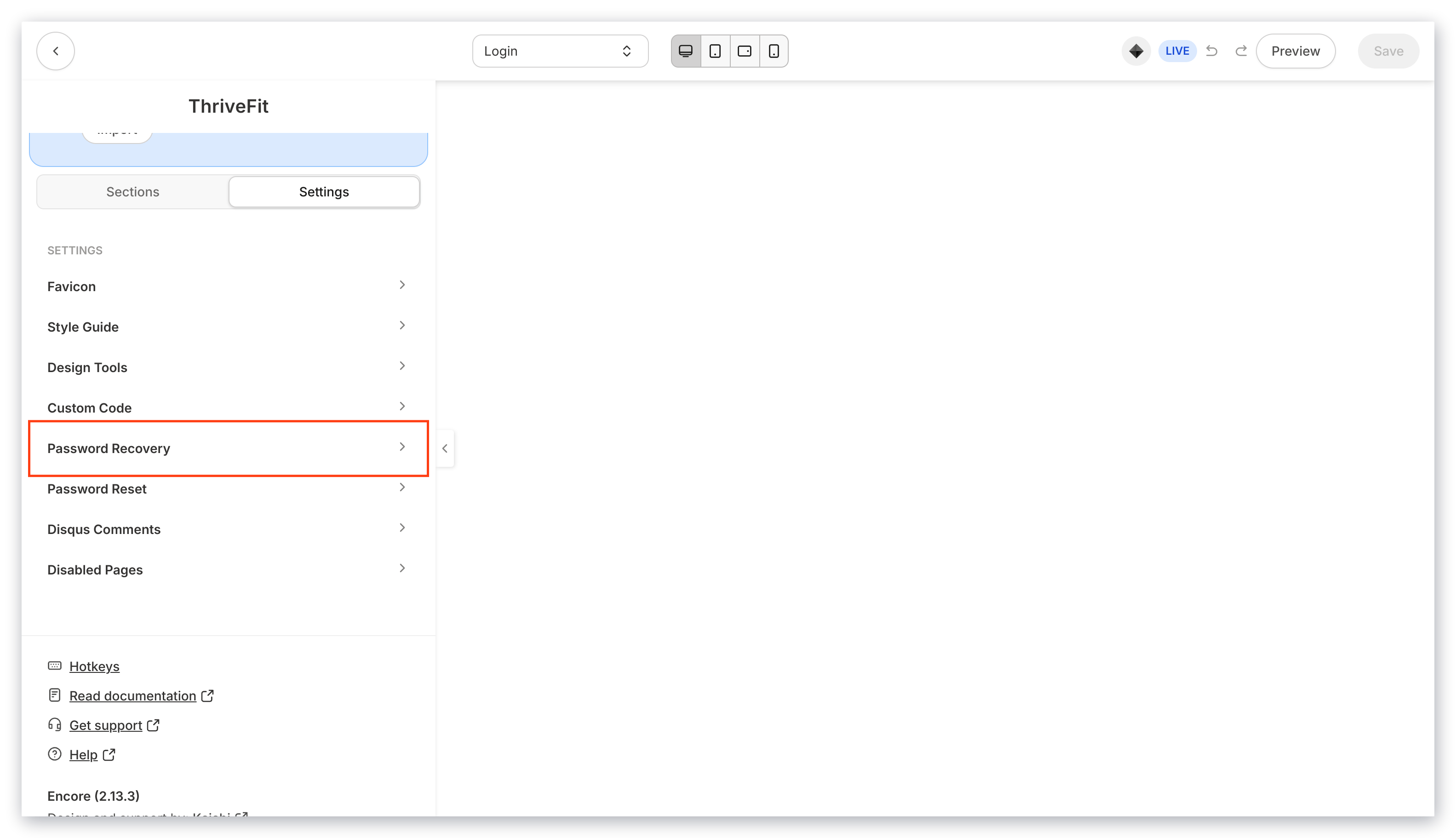Expand Password Reset chevron
1456x838 pixels.
click(x=402, y=487)
